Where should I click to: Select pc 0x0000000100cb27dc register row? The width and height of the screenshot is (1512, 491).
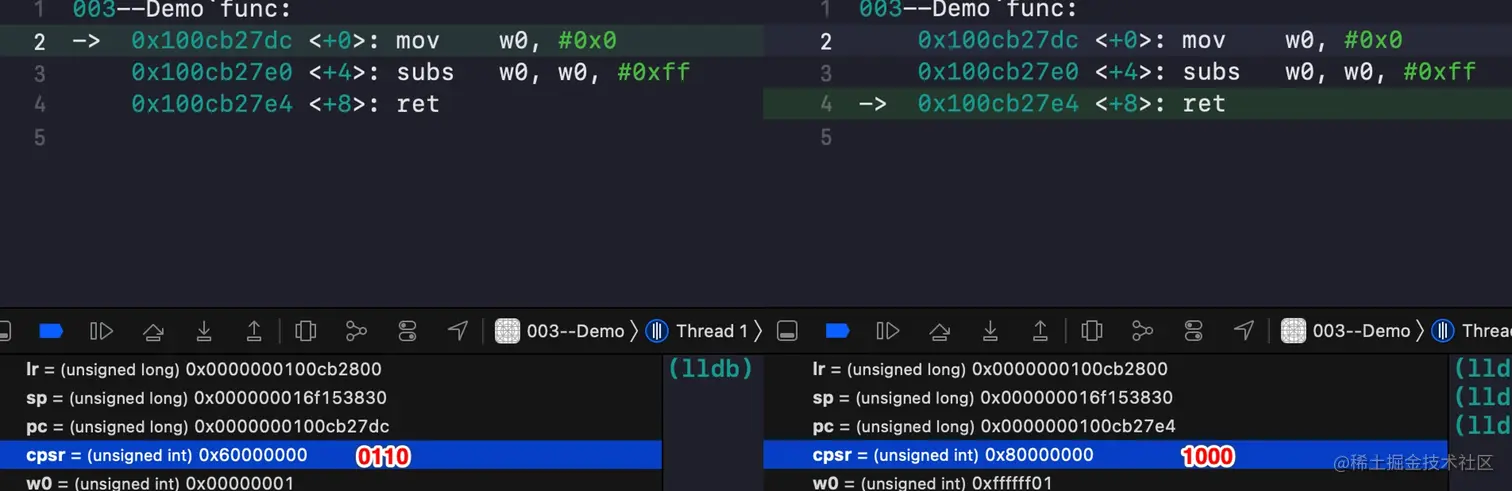click(331, 427)
